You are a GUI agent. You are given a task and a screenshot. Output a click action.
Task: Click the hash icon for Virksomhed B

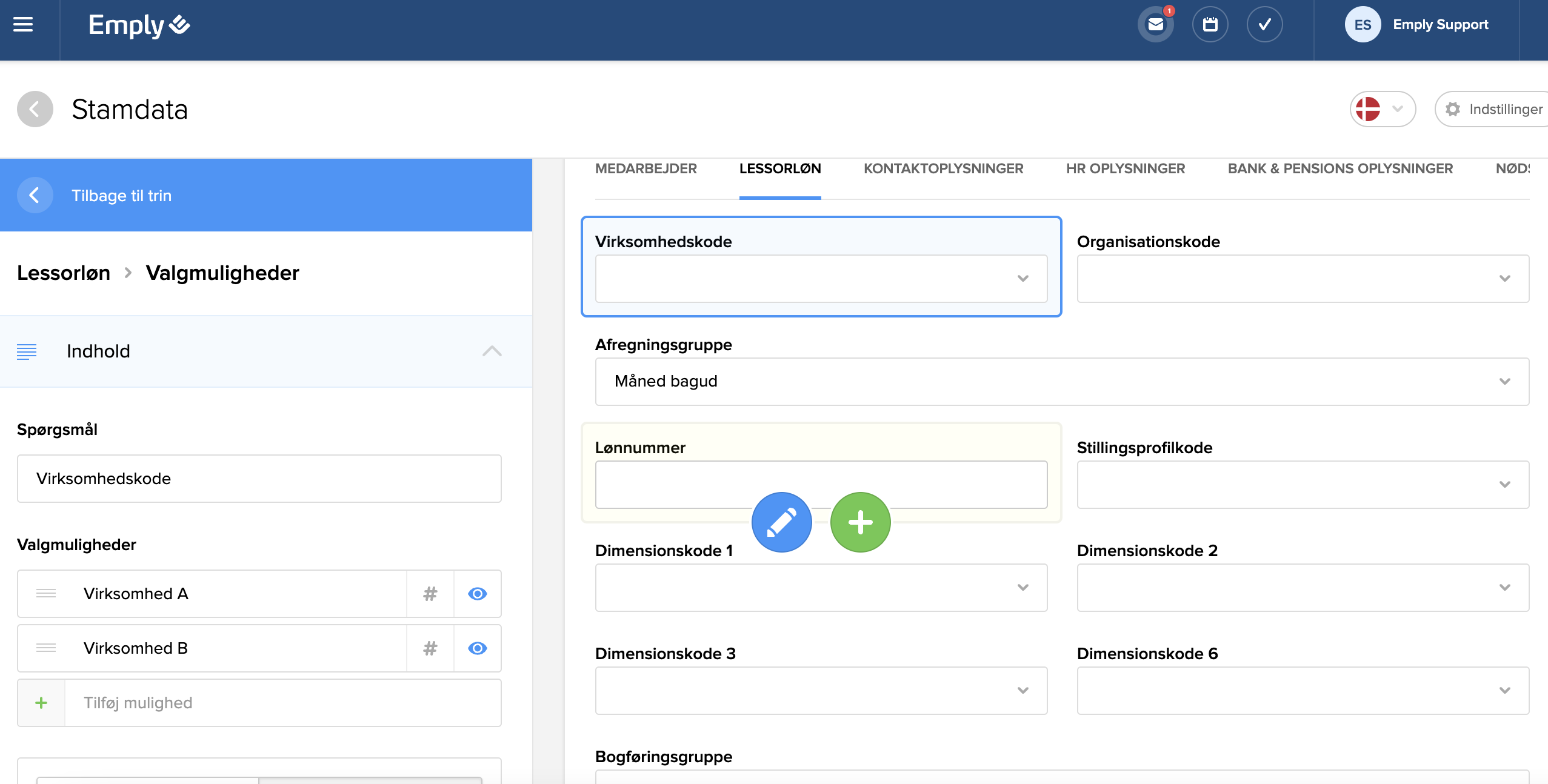(x=430, y=648)
